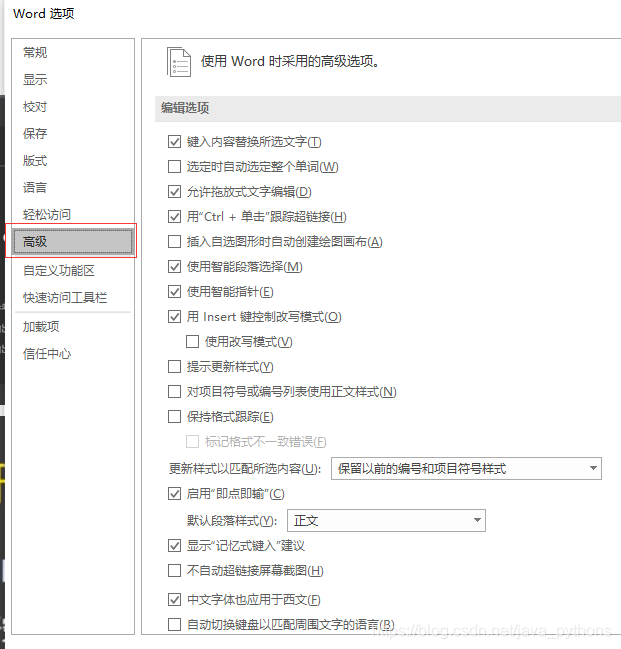Switch to 版式 settings
The height and width of the screenshot is (649, 621).
point(35,161)
